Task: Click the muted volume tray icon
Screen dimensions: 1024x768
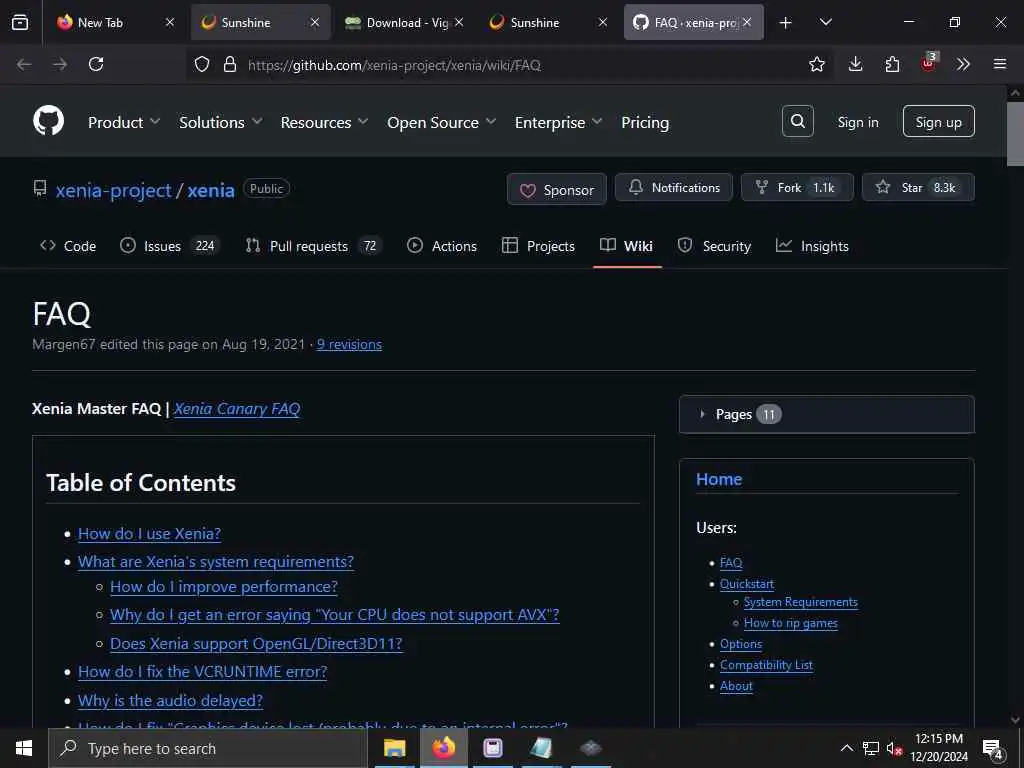Action: click(x=893, y=748)
